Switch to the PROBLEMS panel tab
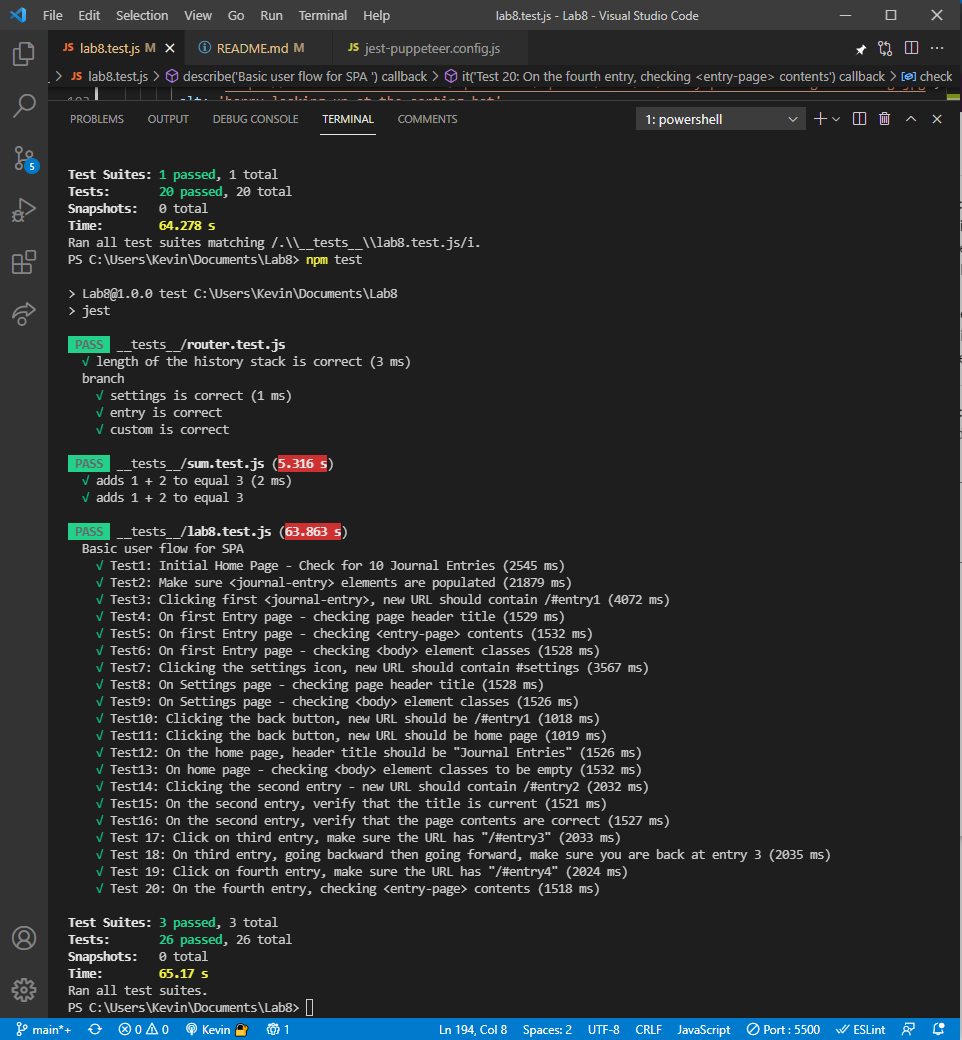This screenshot has width=962, height=1040. pos(97,119)
